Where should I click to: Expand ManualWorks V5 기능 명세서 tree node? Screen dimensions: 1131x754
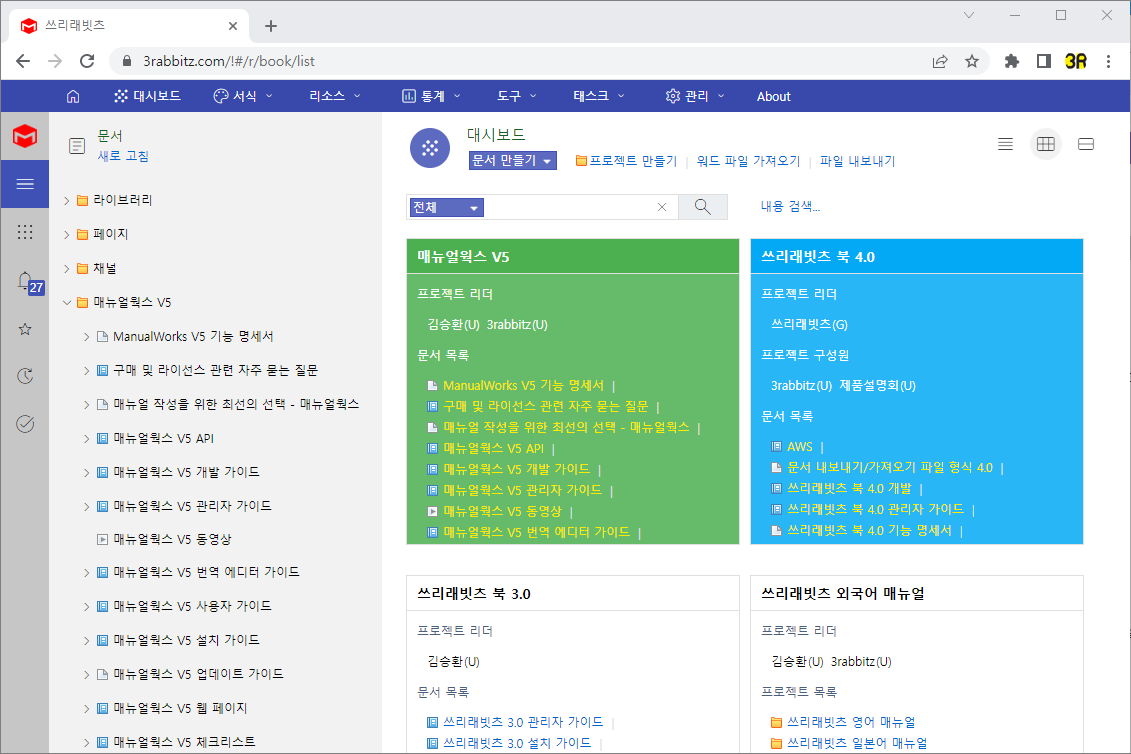coord(87,337)
